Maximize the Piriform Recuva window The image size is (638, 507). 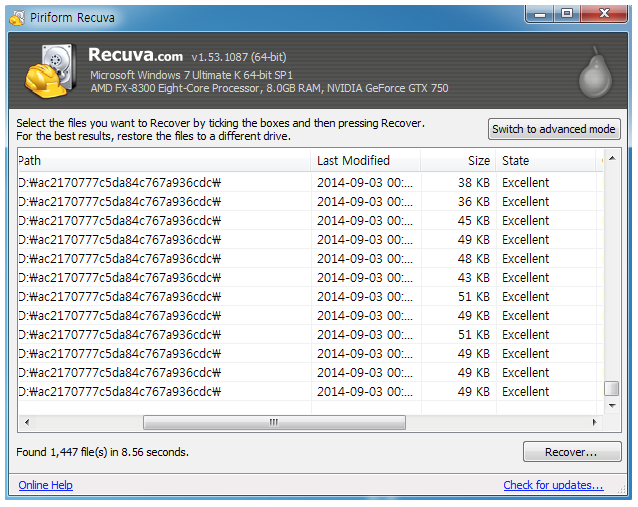pyautogui.click(x=567, y=14)
